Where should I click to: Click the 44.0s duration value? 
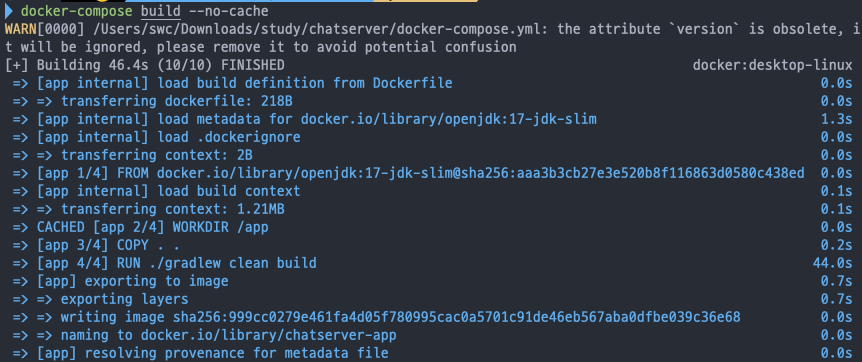pos(832,263)
